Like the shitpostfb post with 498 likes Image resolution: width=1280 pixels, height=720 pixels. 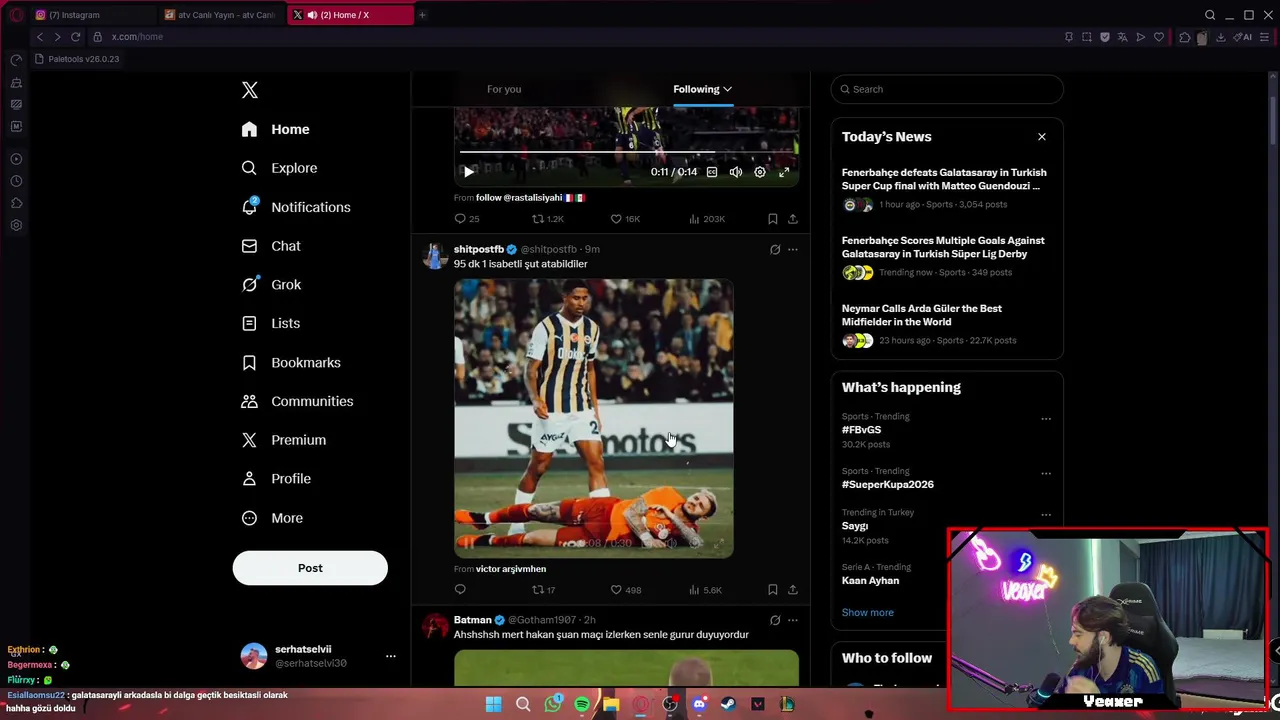pos(626,590)
